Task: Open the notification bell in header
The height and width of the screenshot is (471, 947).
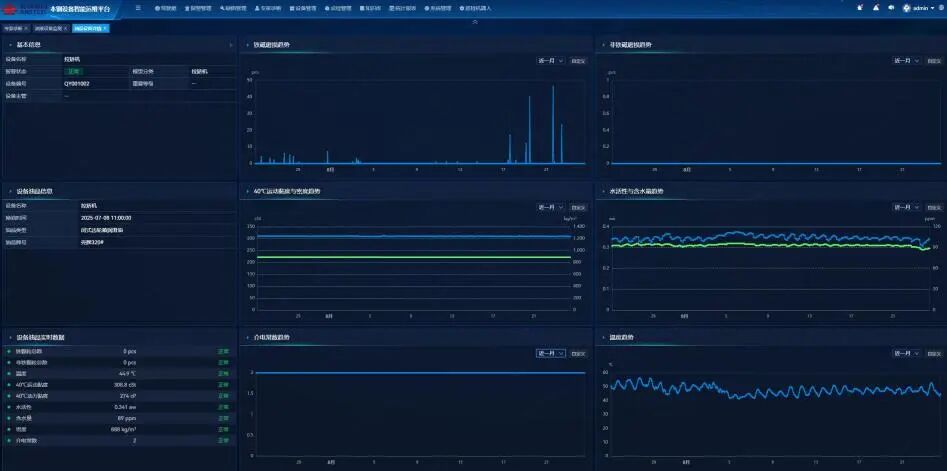Action: pyautogui.click(x=862, y=8)
